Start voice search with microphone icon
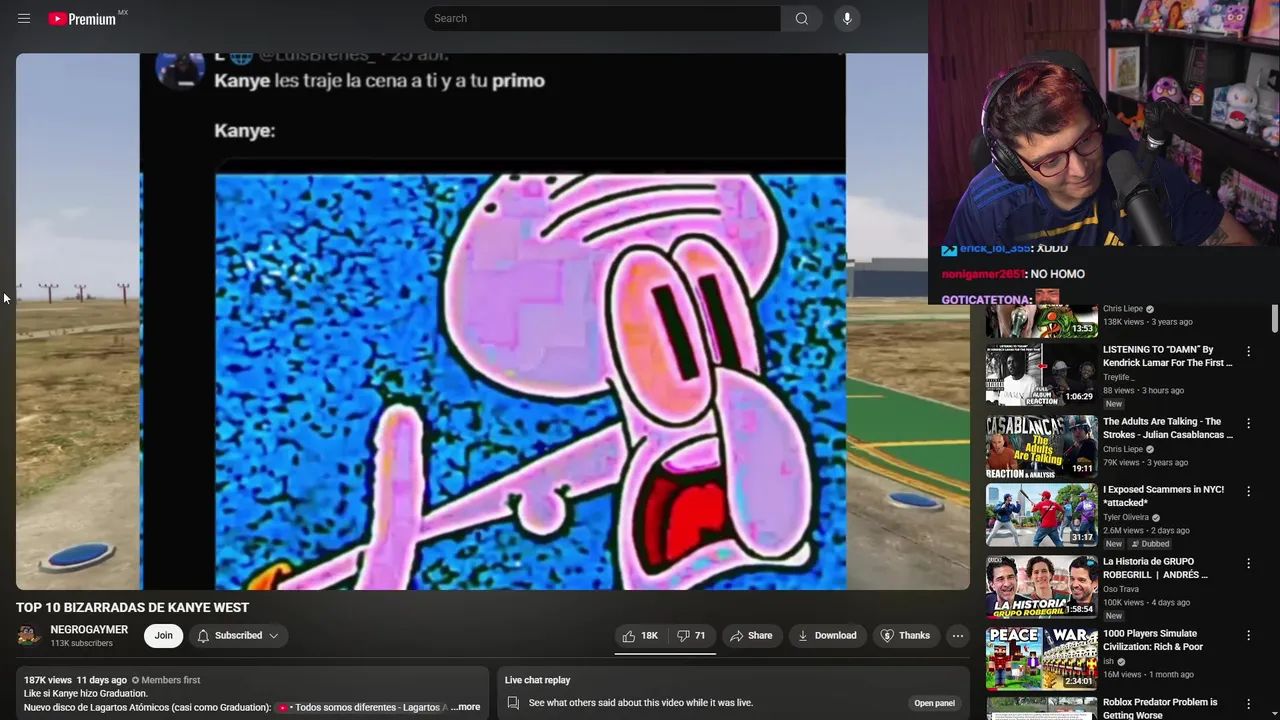This screenshot has width=1280, height=720. click(847, 18)
